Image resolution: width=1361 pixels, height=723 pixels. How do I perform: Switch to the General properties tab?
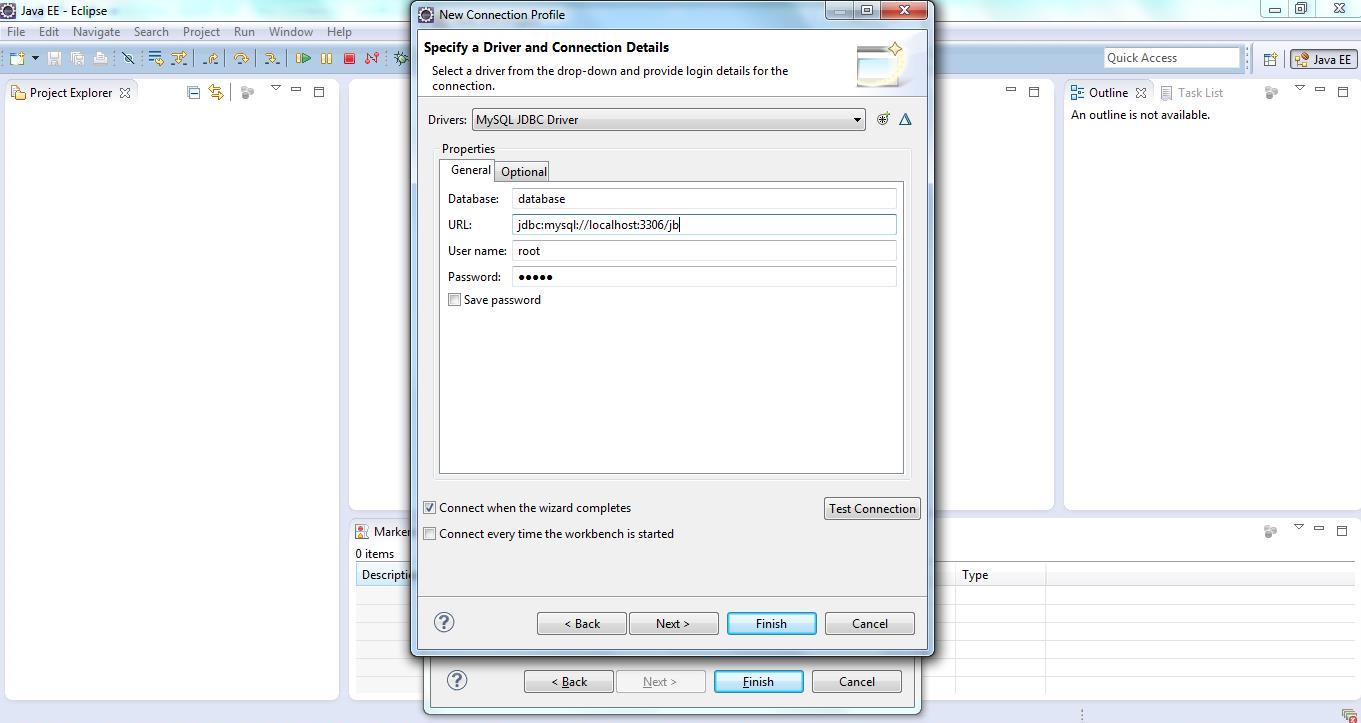click(x=470, y=170)
